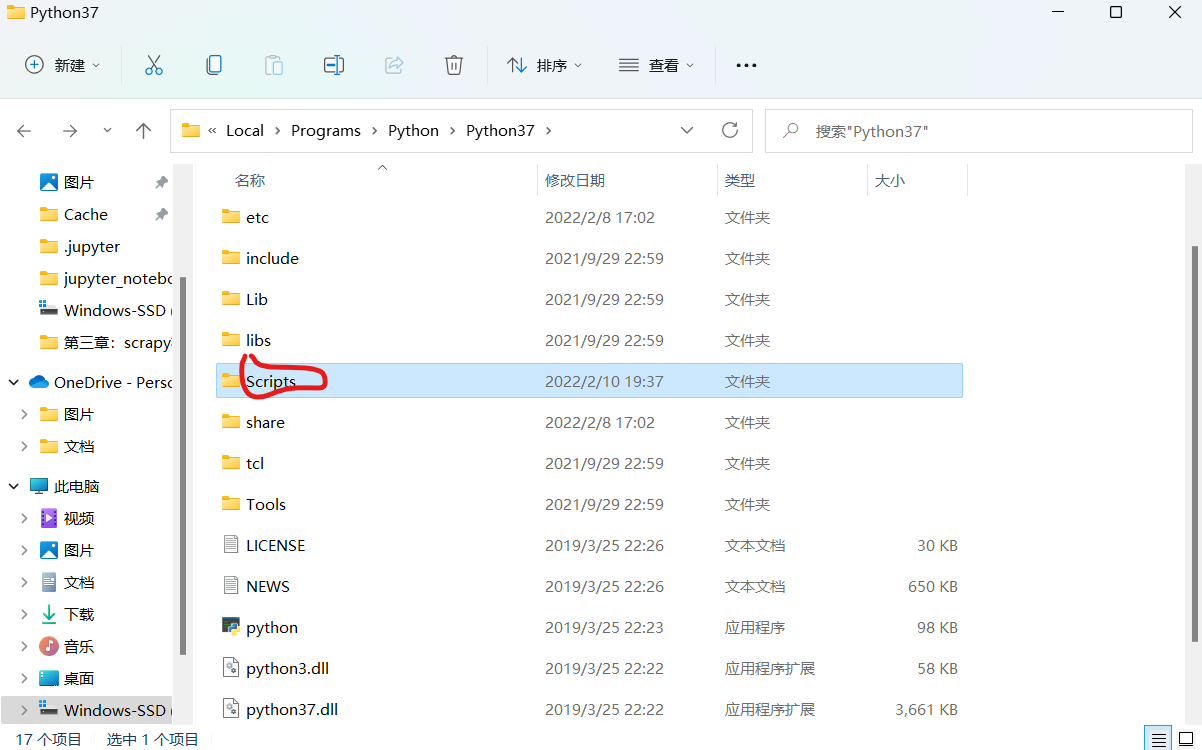Click Python37 in the address breadcrumb
1202x750 pixels.
pos(500,130)
